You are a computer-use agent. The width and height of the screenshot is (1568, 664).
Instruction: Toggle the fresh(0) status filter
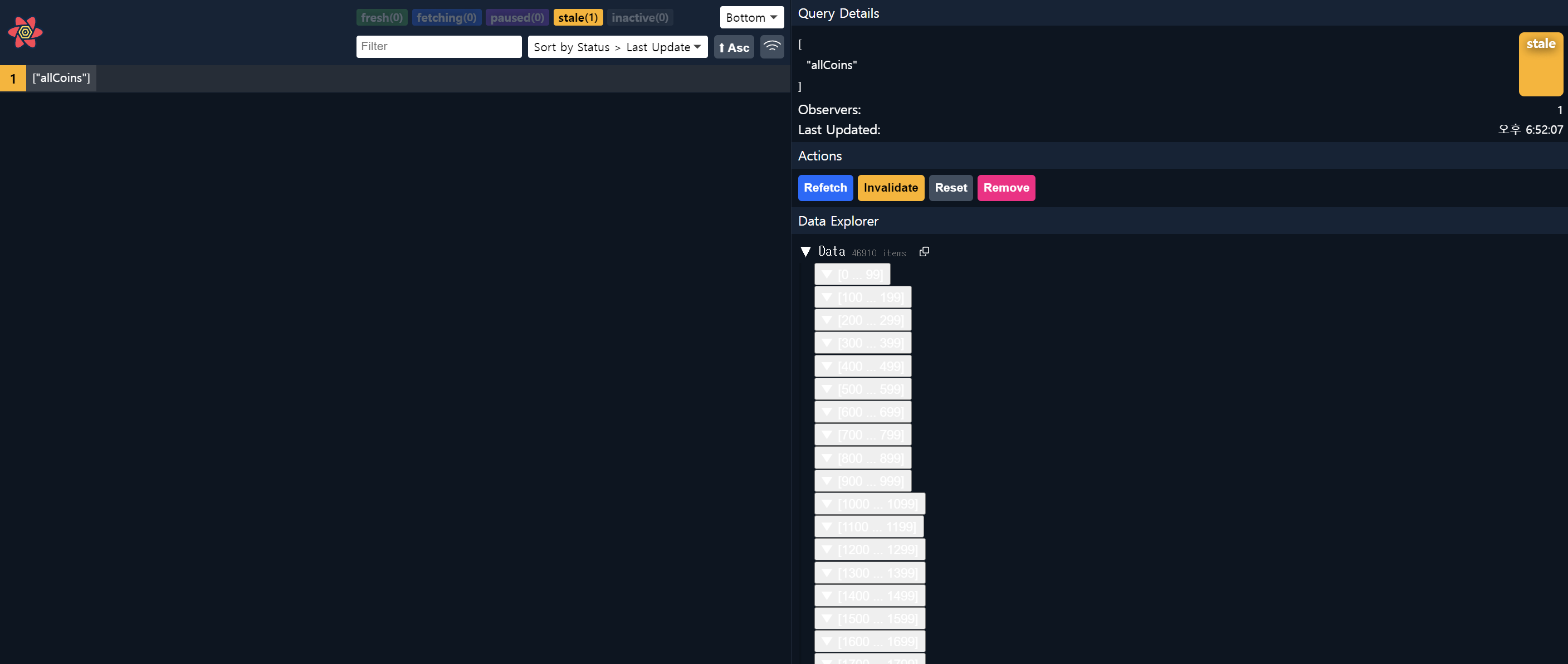382,18
